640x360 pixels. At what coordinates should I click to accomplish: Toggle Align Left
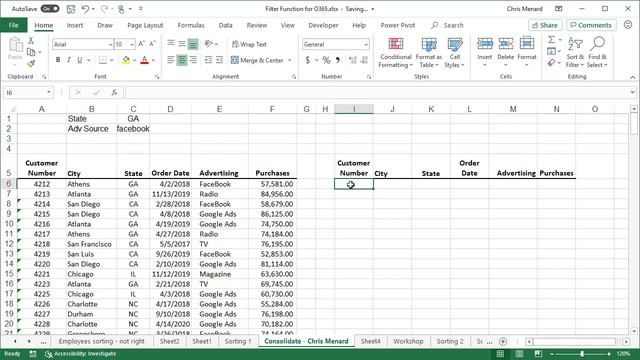coord(171,60)
